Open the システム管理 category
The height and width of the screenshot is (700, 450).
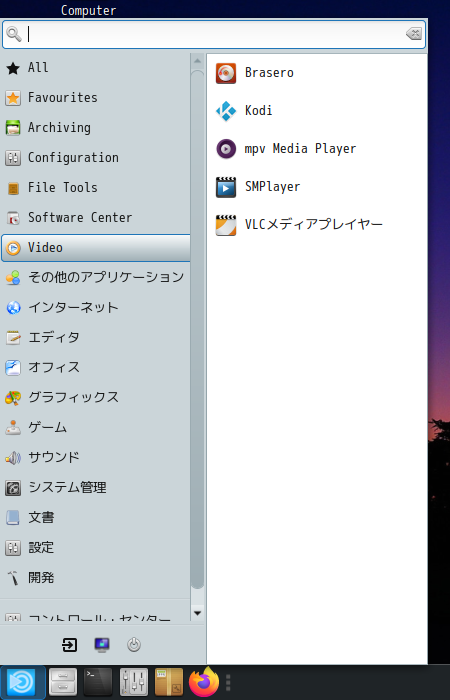[x=96, y=488]
